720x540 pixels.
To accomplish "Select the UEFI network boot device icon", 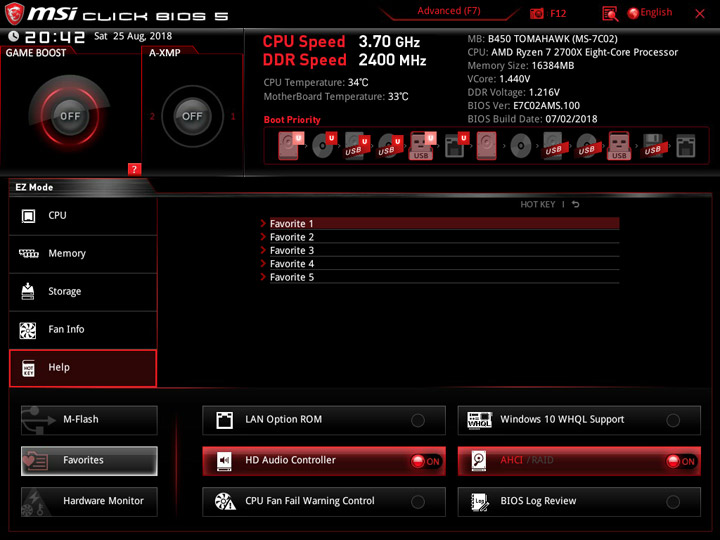I will point(456,146).
